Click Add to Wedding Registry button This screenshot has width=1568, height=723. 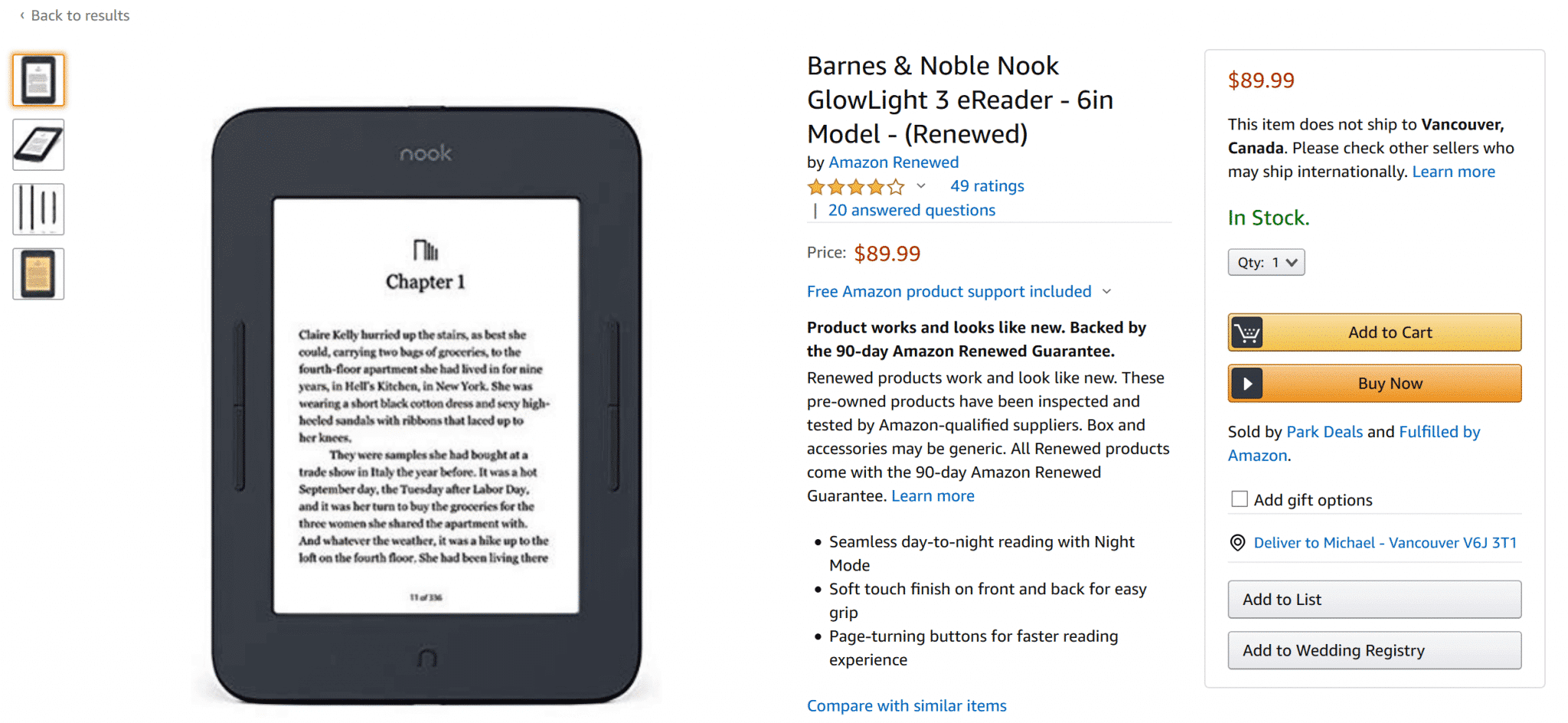pos(1374,650)
